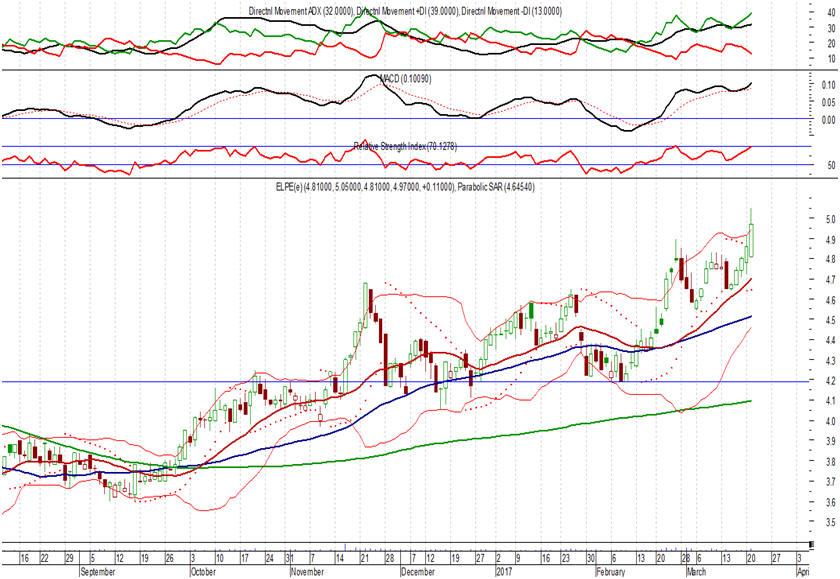The width and height of the screenshot is (840, 579).
Task: Click the 40 value on ADX axis
Action: 831,12
